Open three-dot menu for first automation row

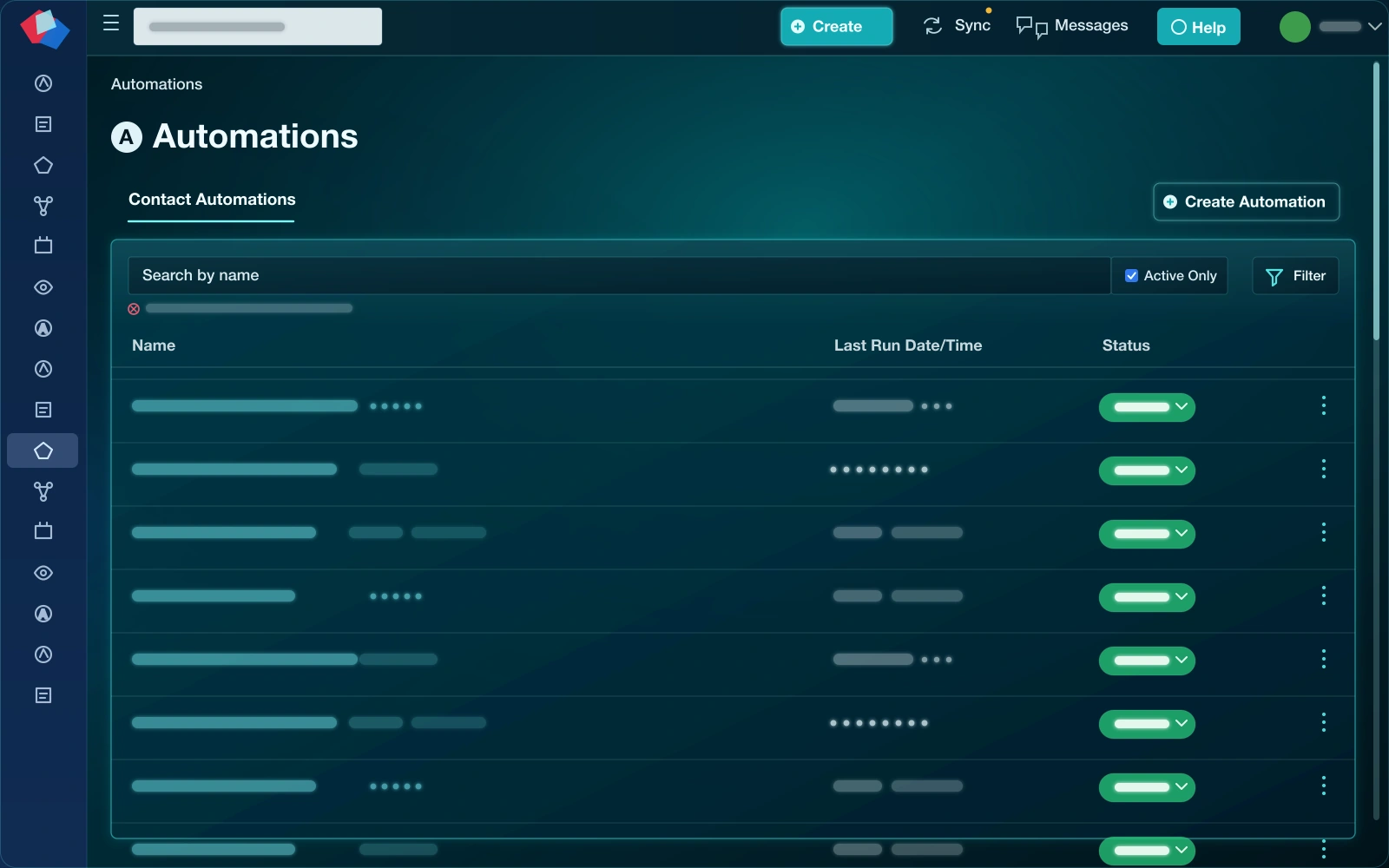click(x=1323, y=405)
